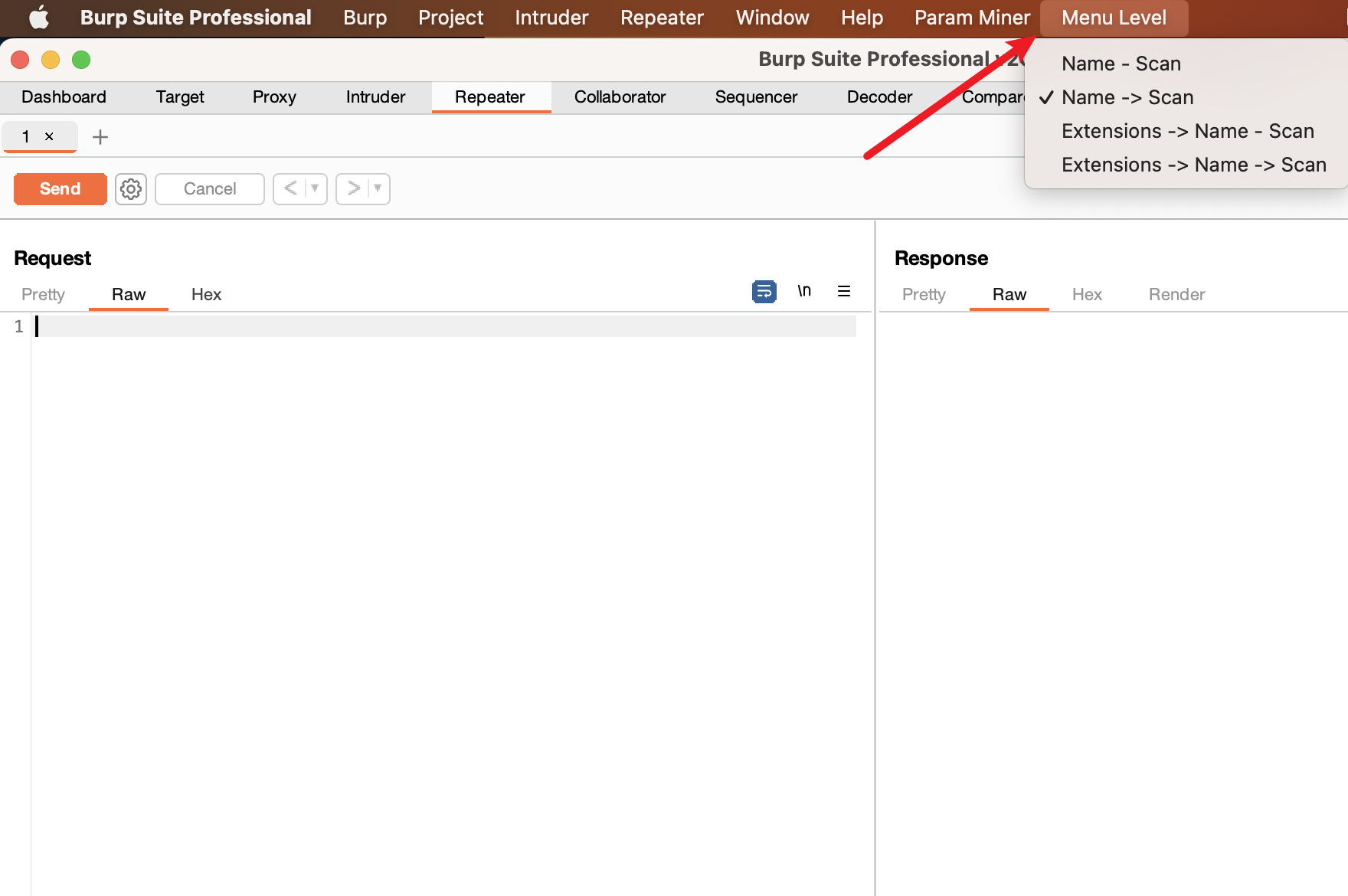
Task: Select checked 'Name -> Scan' menu option
Action: click(x=1127, y=97)
